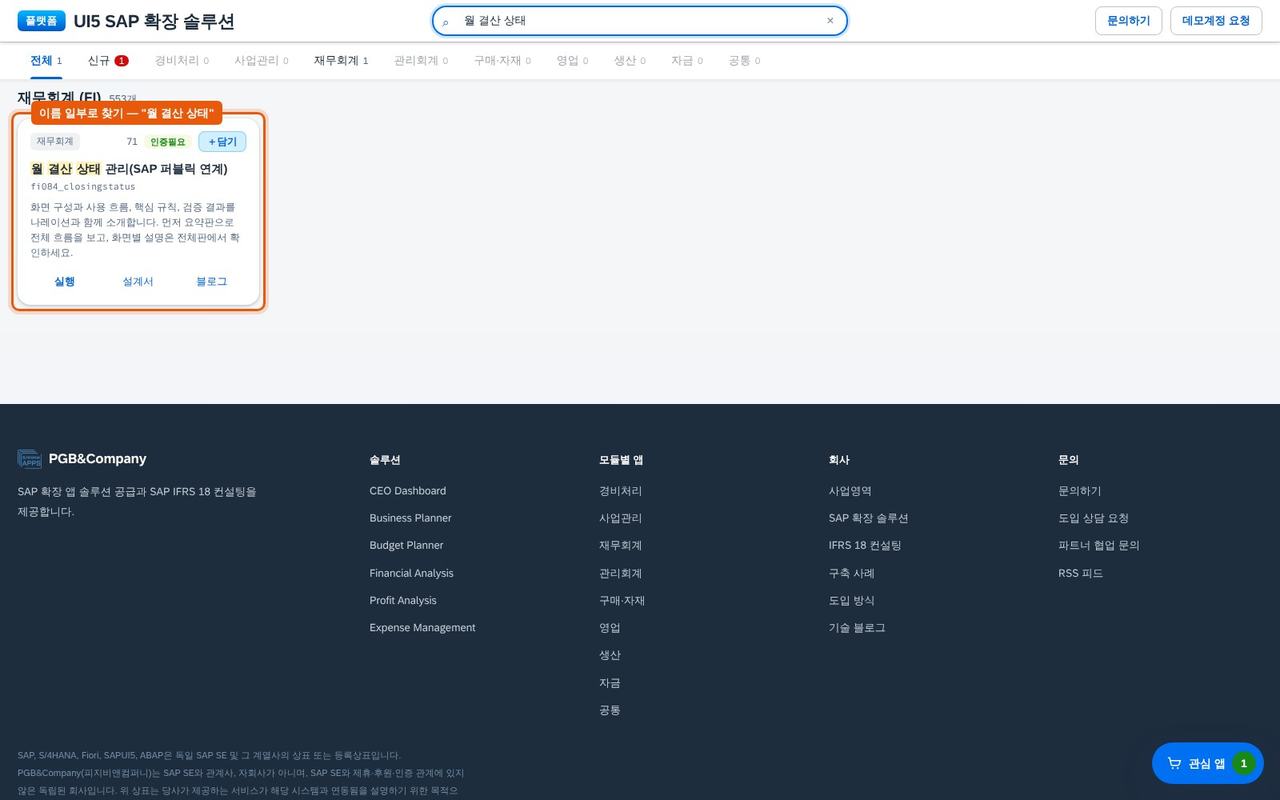Open Expense Management footer link

pos(422,628)
